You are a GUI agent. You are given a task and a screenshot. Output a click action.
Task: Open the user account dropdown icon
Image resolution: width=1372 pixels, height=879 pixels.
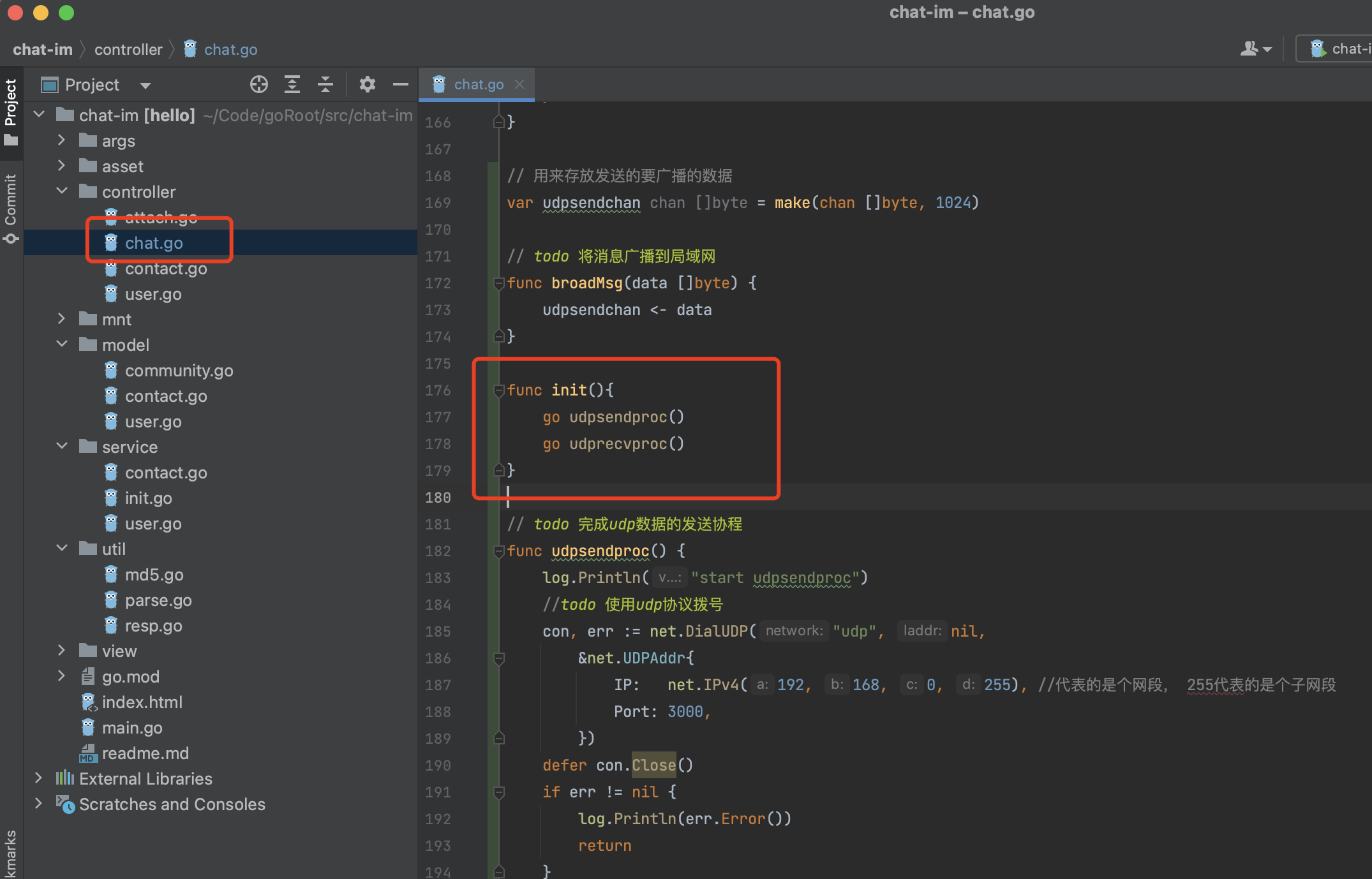pyautogui.click(x=1256, y=49)
